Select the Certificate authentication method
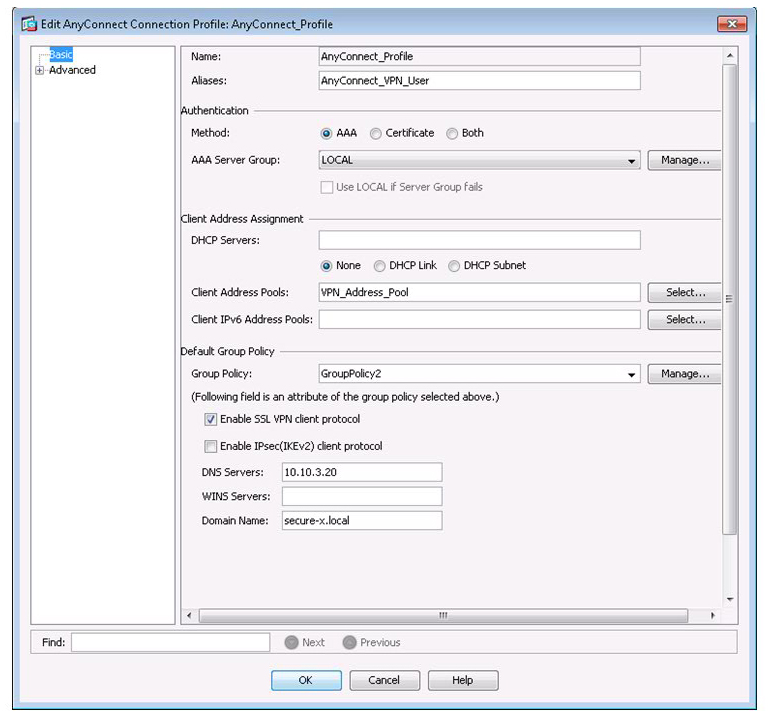 point(376,133)
